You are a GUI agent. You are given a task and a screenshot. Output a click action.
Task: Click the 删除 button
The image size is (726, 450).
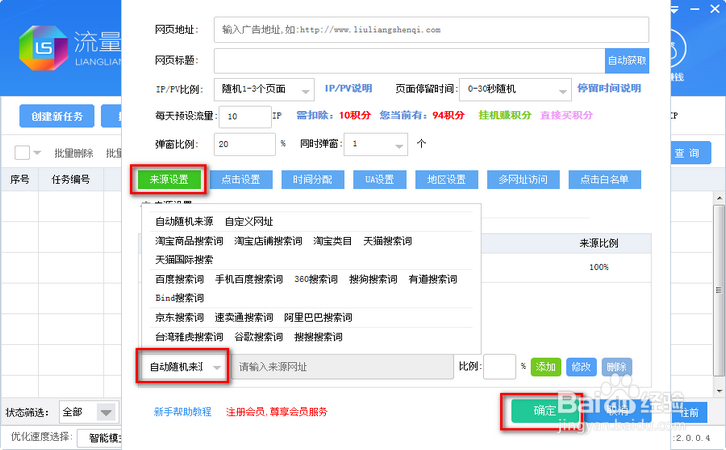617,367
